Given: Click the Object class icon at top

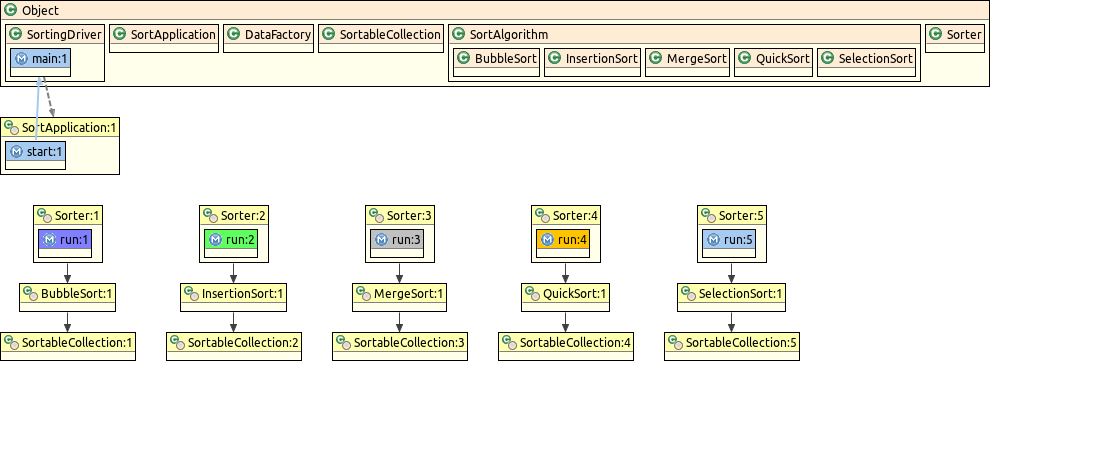Looking at the screenshot, I should tap(11, 10).
